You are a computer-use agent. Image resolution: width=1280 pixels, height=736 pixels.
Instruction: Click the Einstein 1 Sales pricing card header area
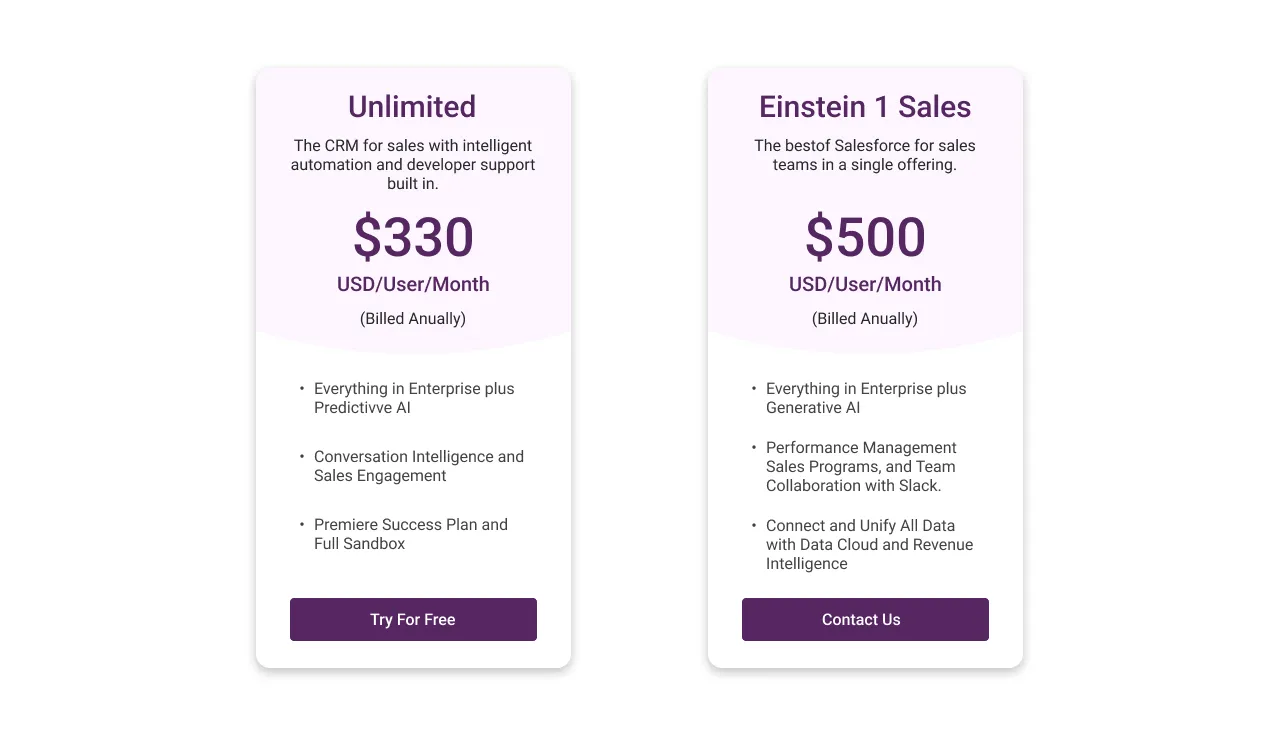click(x=865, y=200)
